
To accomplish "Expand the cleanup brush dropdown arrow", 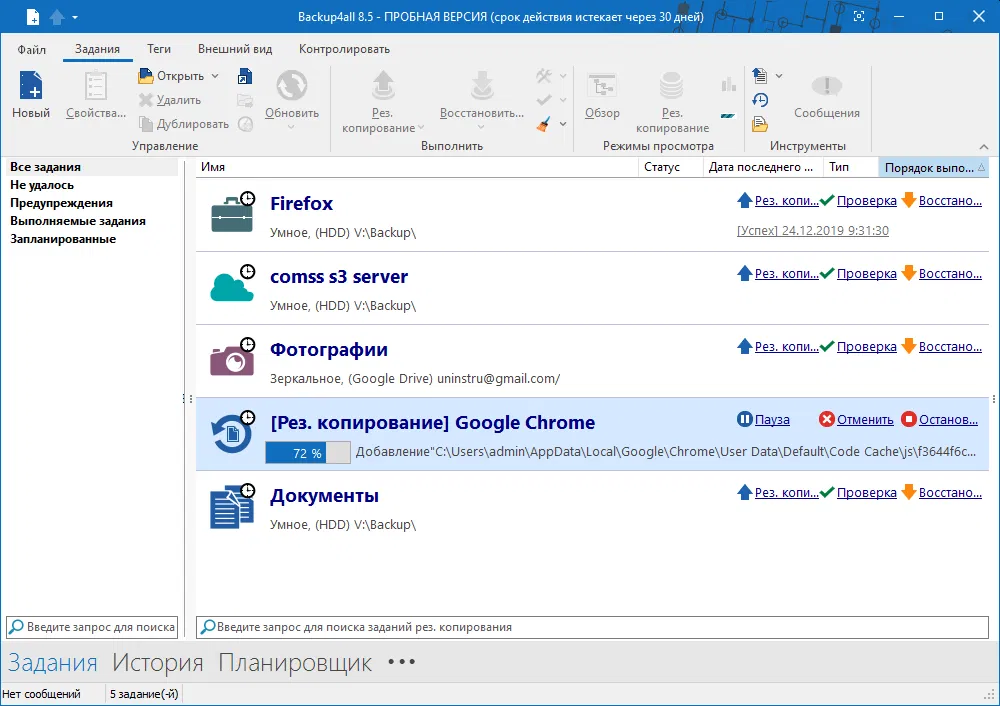I will [563, 124].
